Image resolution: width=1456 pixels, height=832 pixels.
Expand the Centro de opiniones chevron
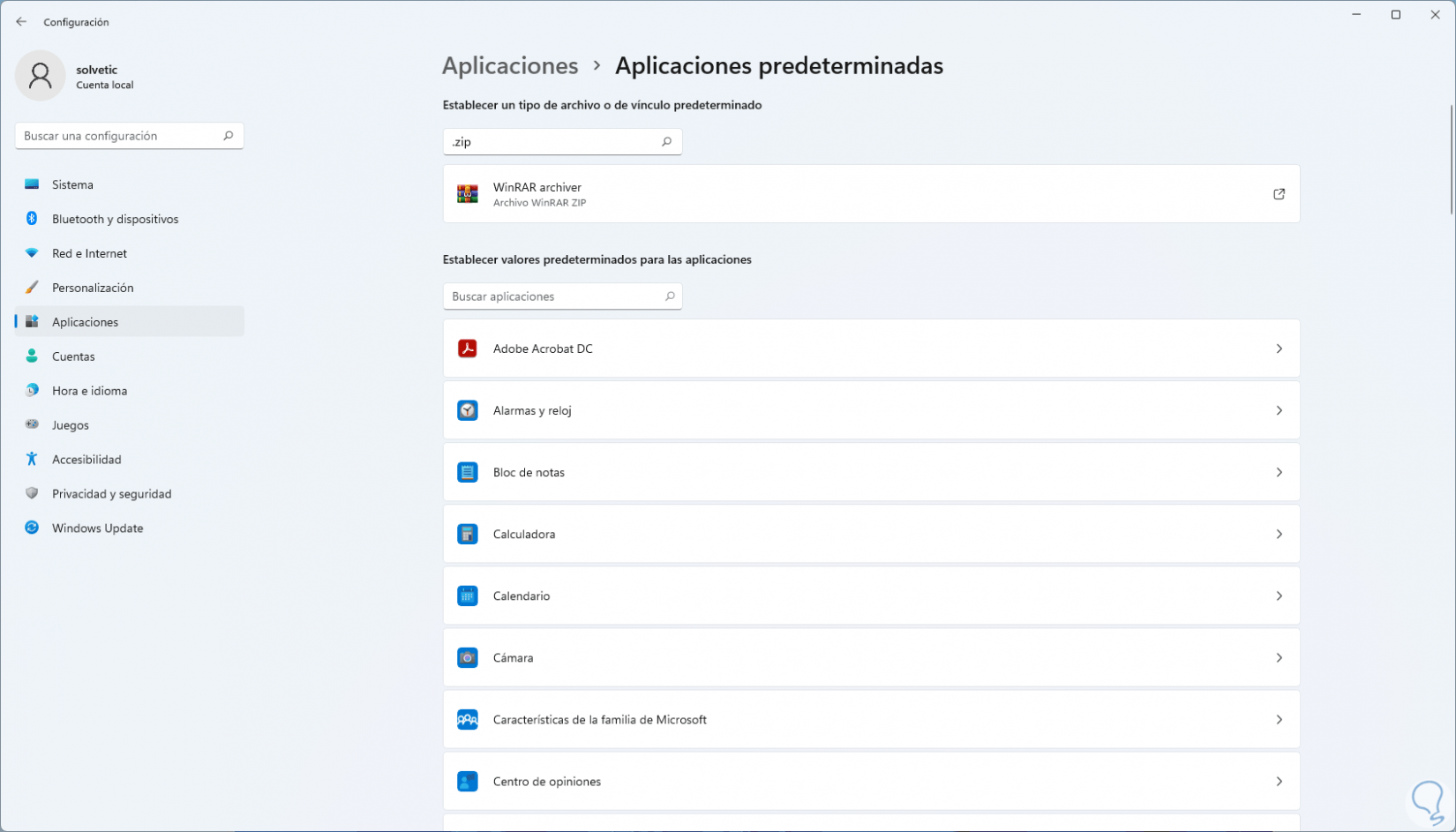click(x=1279, y=781)
